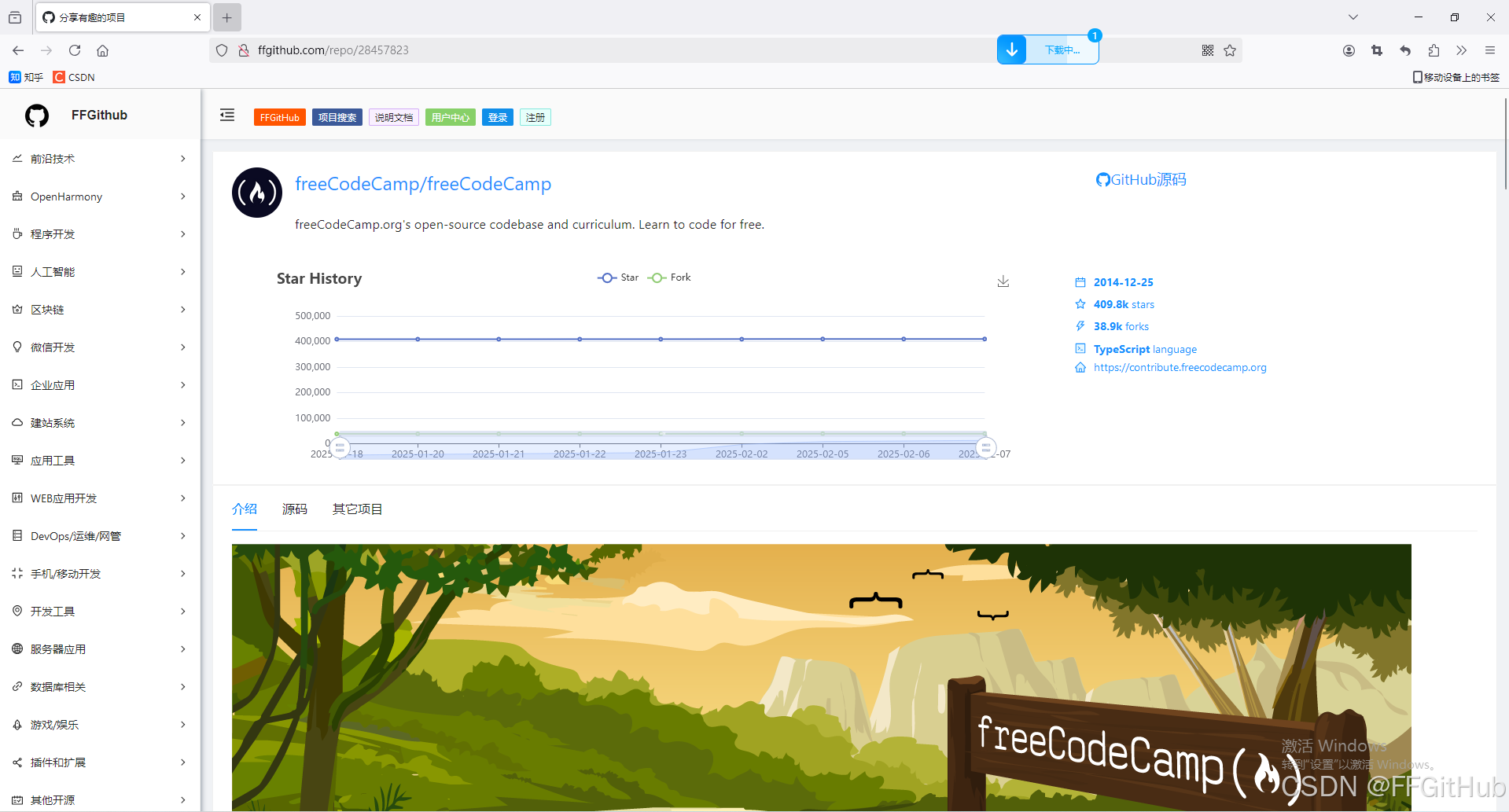Open the 开发工具 sidebar menu
Screen dimensions: 1509x812
pos(100,612)
